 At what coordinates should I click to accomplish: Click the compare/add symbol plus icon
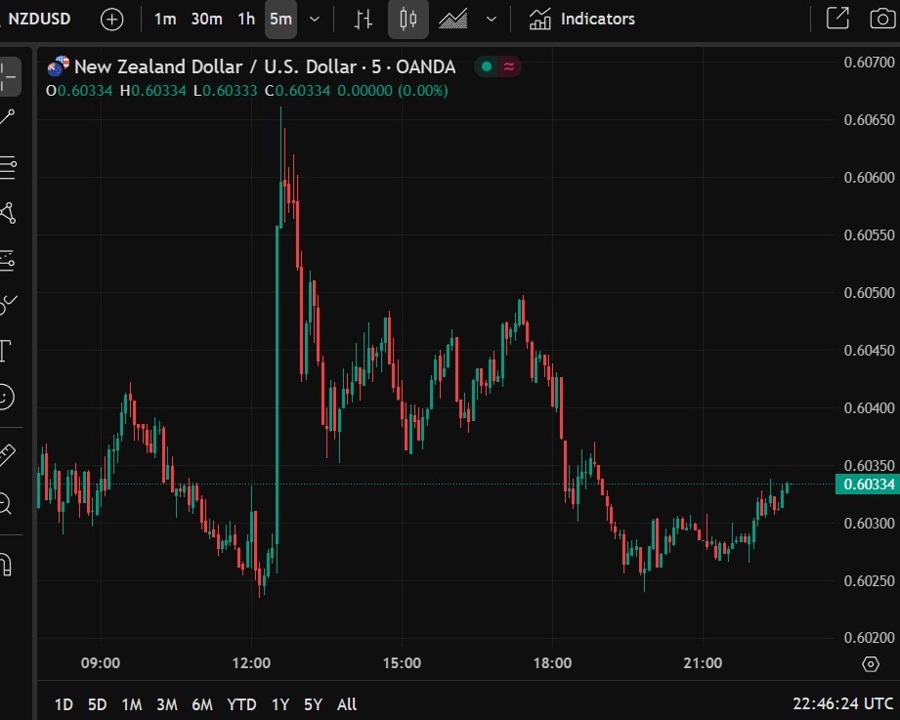click(x=112, y=19)
